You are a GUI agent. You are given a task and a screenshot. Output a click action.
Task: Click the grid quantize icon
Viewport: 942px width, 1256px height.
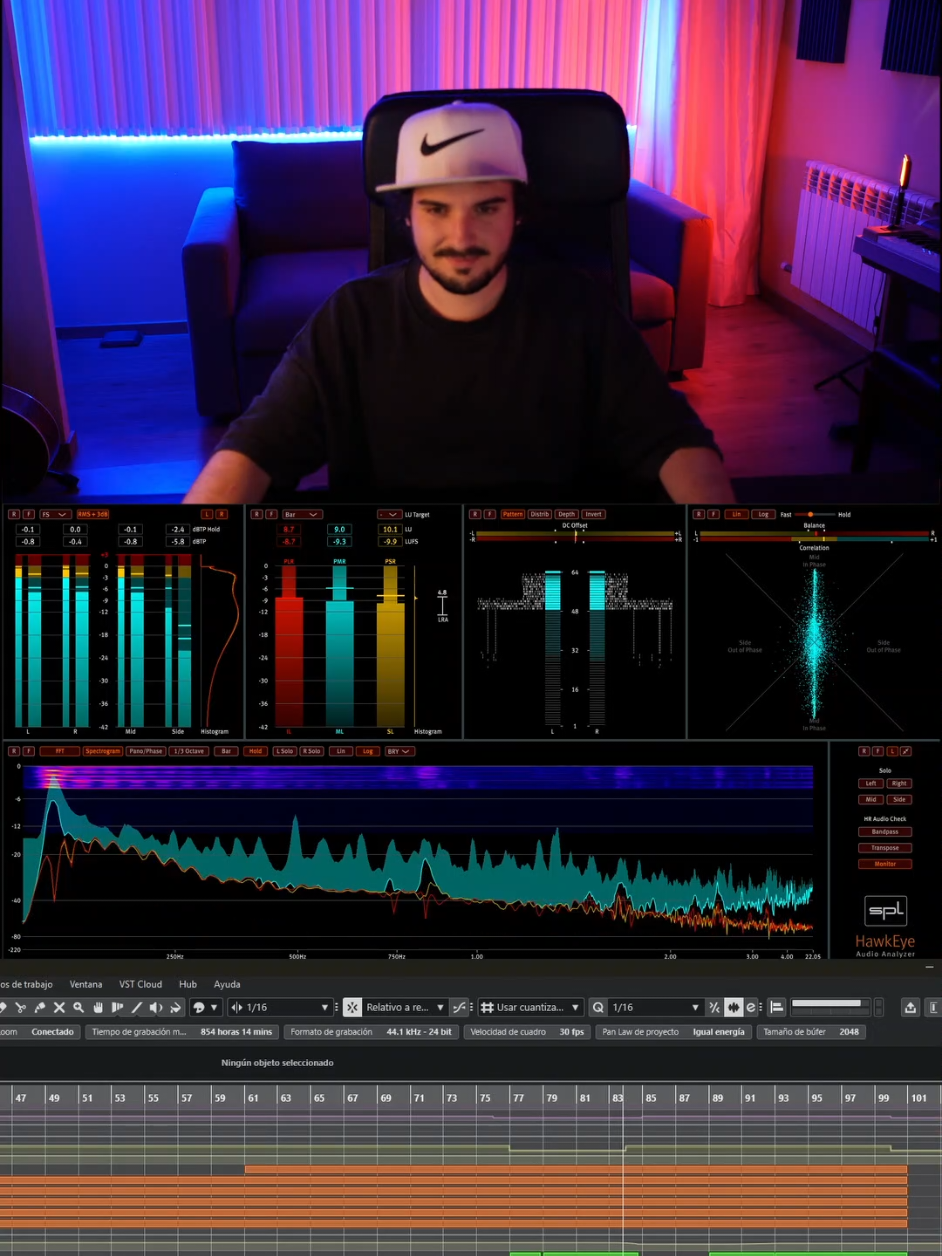point(487,1007)
